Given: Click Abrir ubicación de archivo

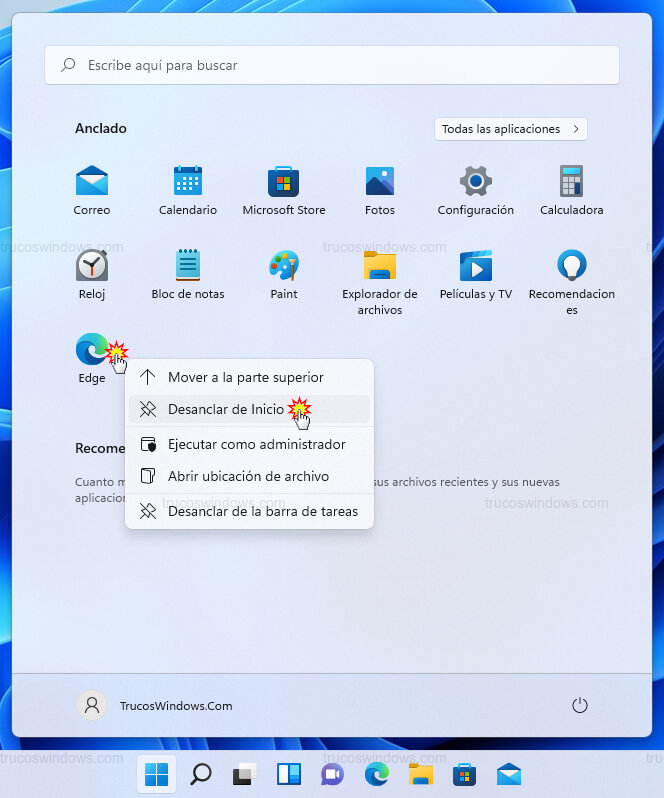Looking at the screenshot, I should (248, 476).
